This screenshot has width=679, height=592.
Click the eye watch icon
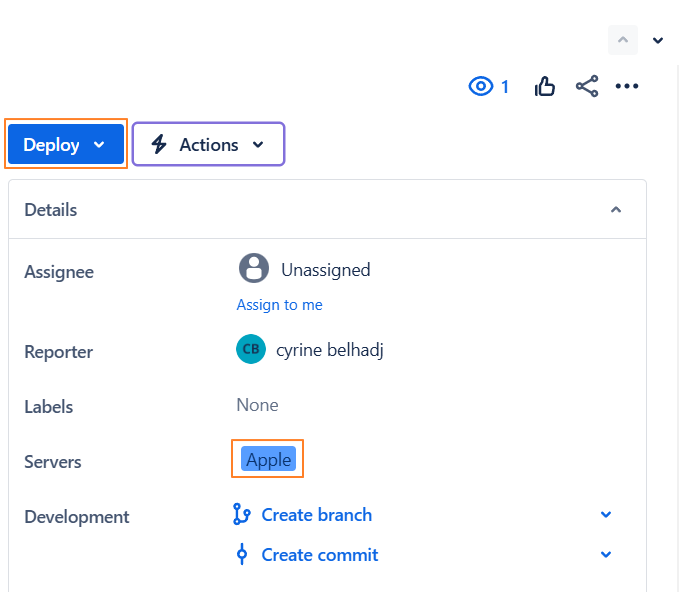482,87
